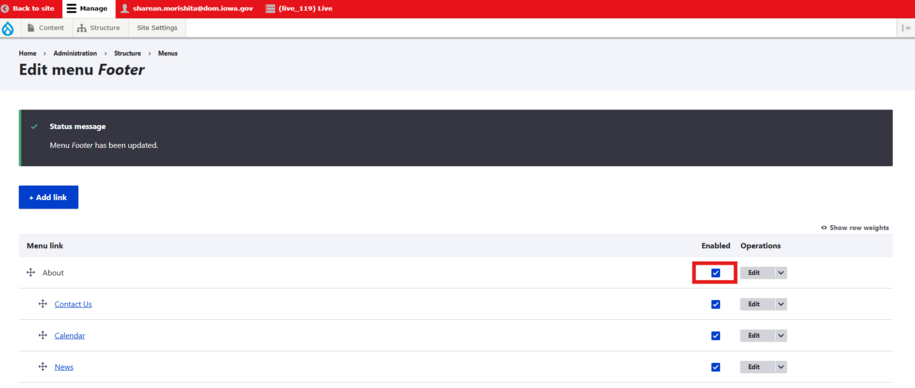Viewport: 915px width, 388px height.
Task: Click the drag handle beside Calendar
Action: tap(43, 335)
